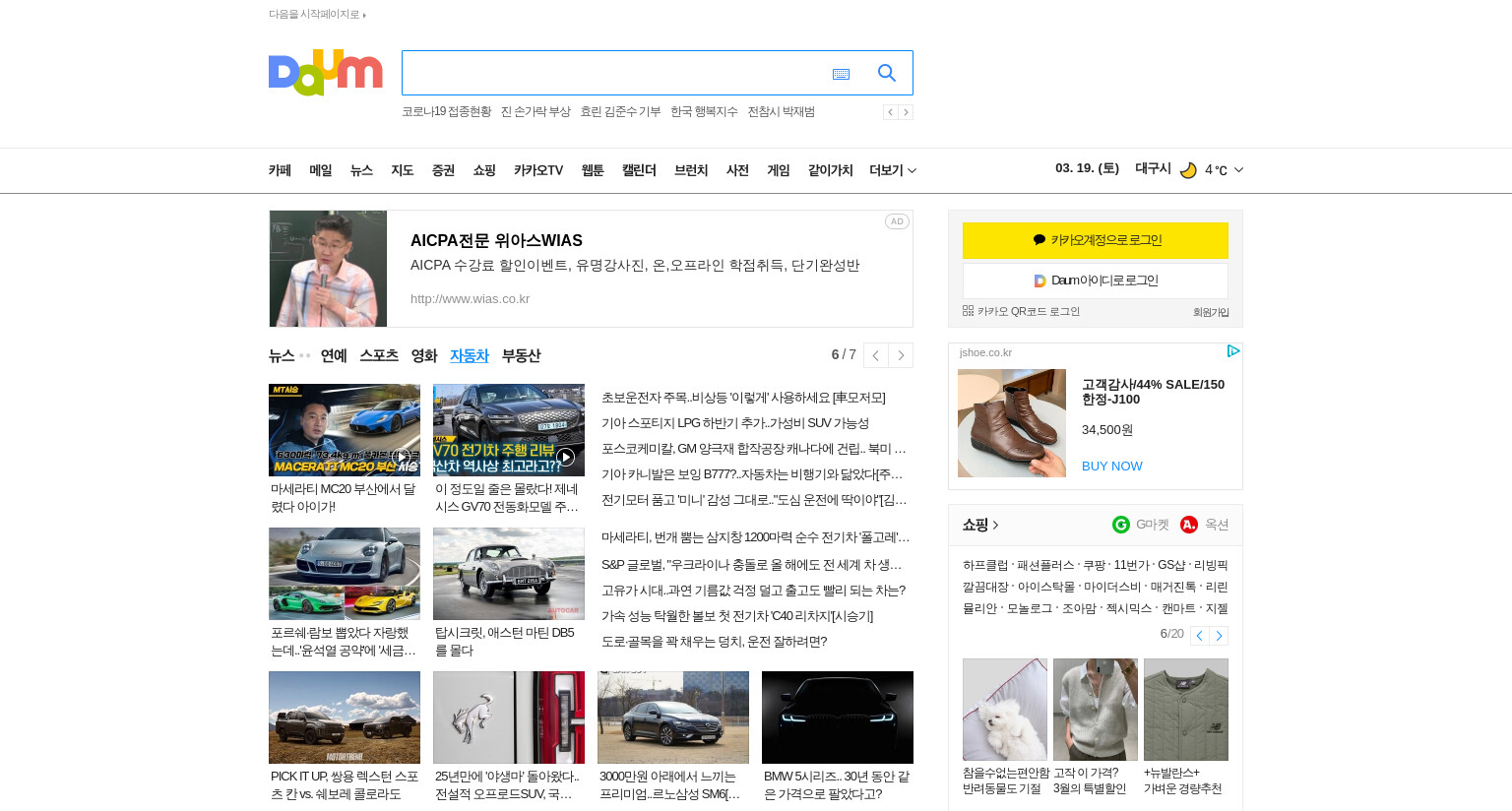
Task: Open 카카오TV in the navigation bar
Action: pyautogui.click(x=538, y=170)
